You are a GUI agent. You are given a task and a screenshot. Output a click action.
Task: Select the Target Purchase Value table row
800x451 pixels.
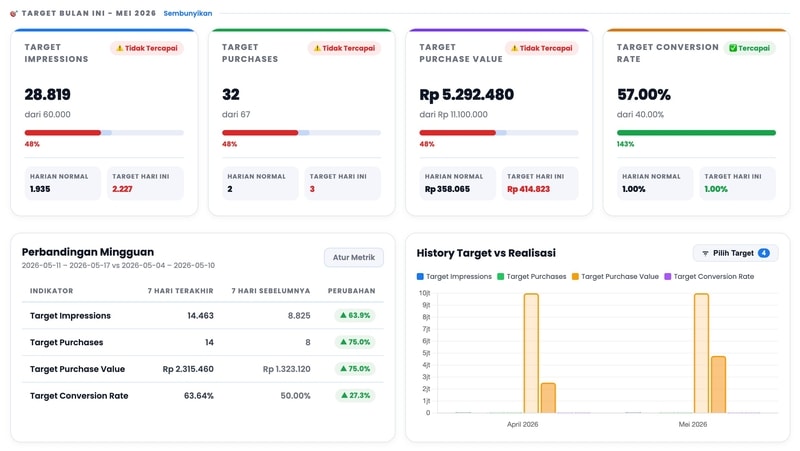point(203,369)
